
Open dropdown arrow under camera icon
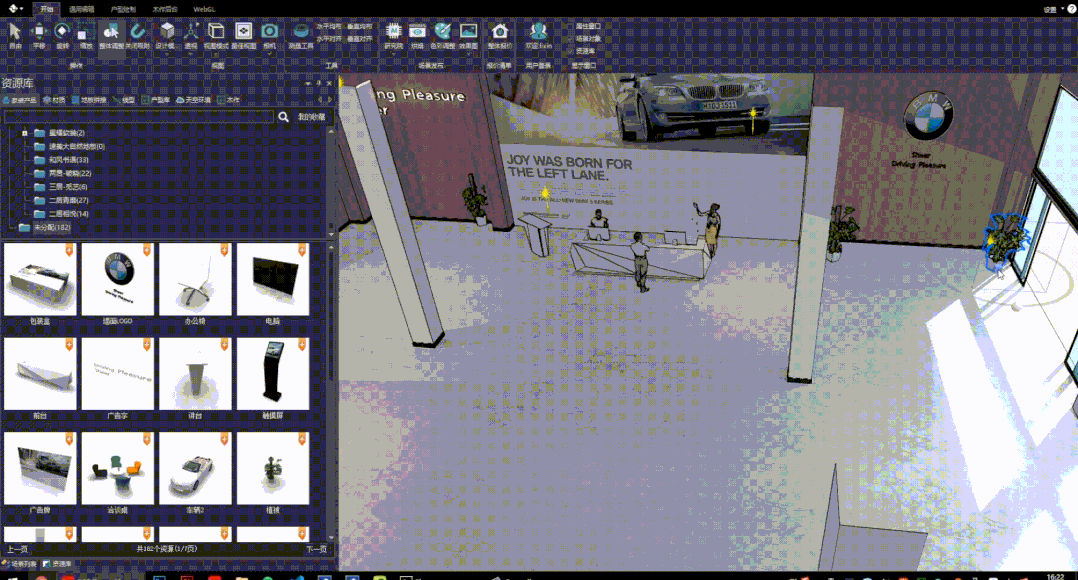click(x=270, y=53)
